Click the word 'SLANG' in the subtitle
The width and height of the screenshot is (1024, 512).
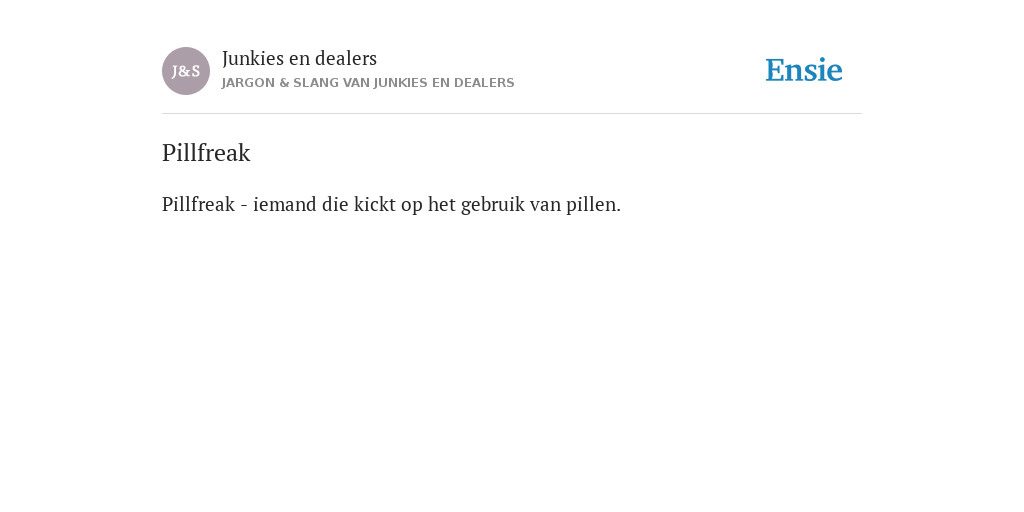click(x=316, y=83)
